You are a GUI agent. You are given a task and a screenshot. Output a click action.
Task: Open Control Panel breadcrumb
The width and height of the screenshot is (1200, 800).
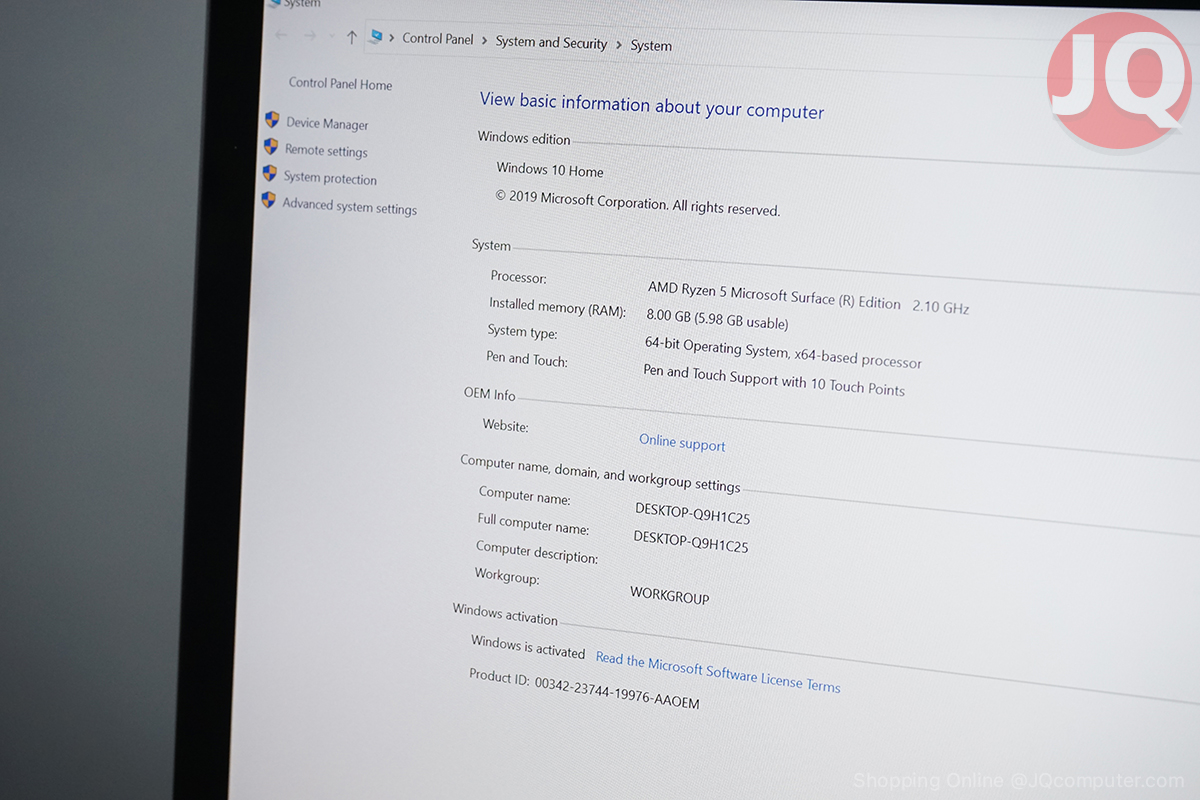[437, 39]
